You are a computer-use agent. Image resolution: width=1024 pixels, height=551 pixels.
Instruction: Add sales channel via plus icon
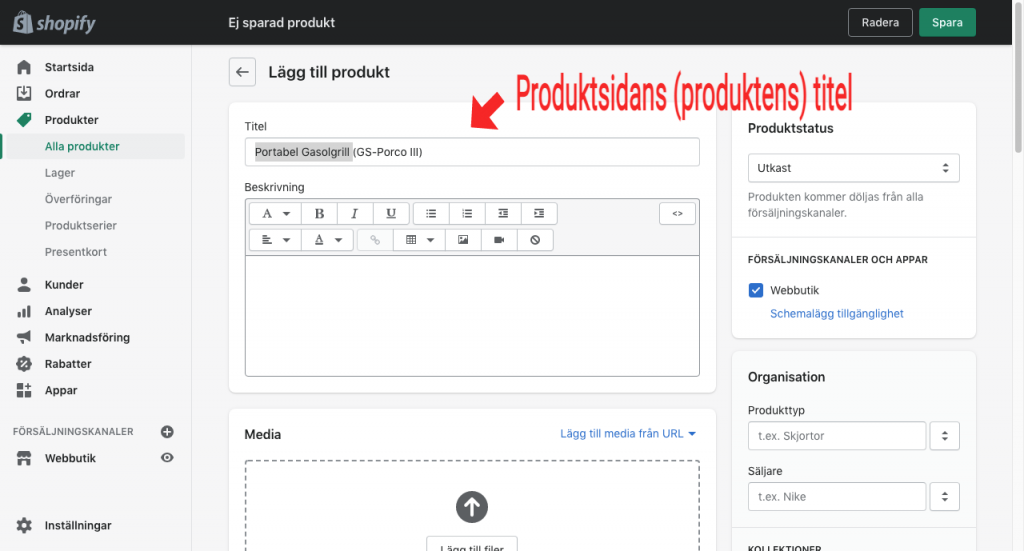167,432
